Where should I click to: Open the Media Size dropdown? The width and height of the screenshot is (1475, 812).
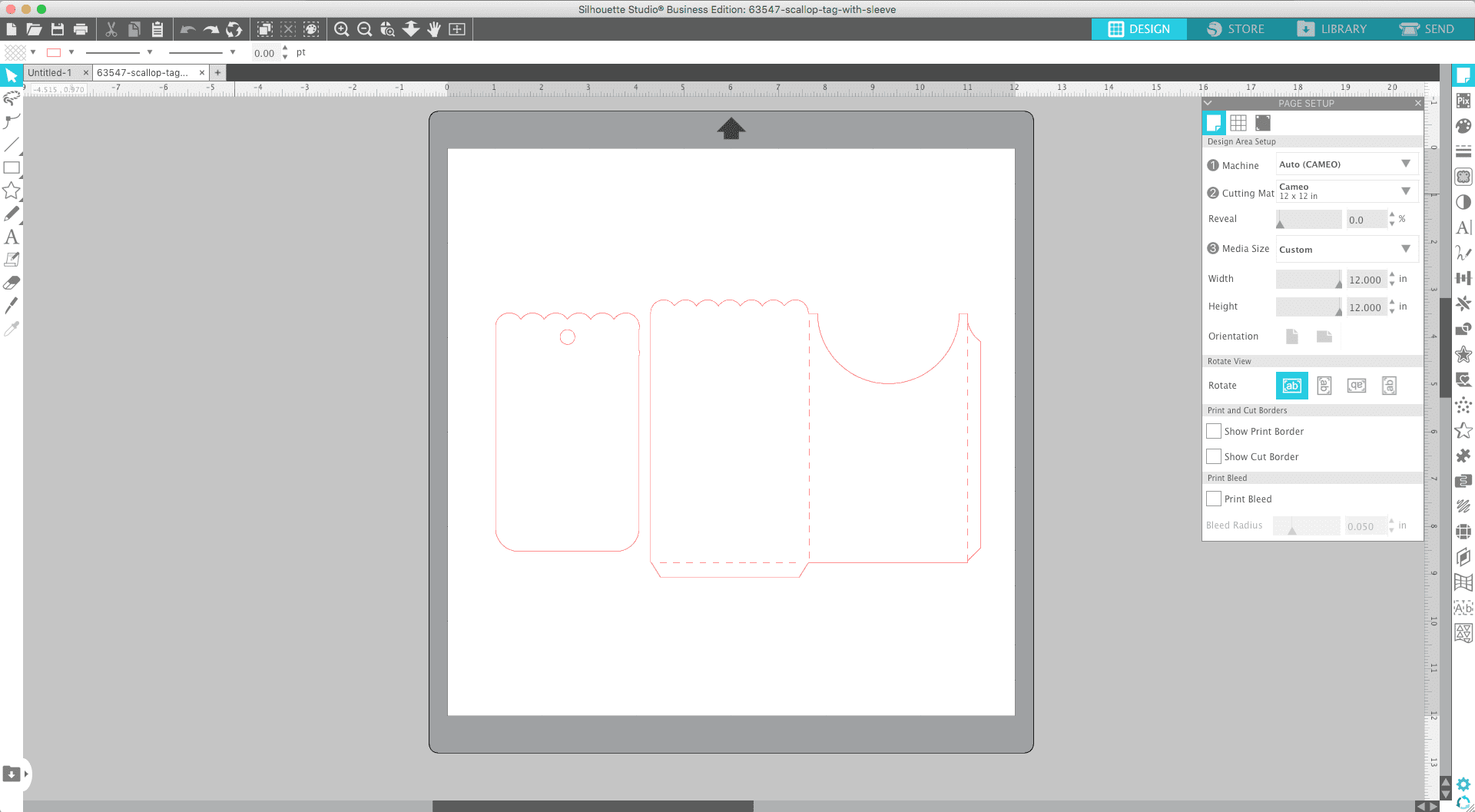coord(1346,250)
